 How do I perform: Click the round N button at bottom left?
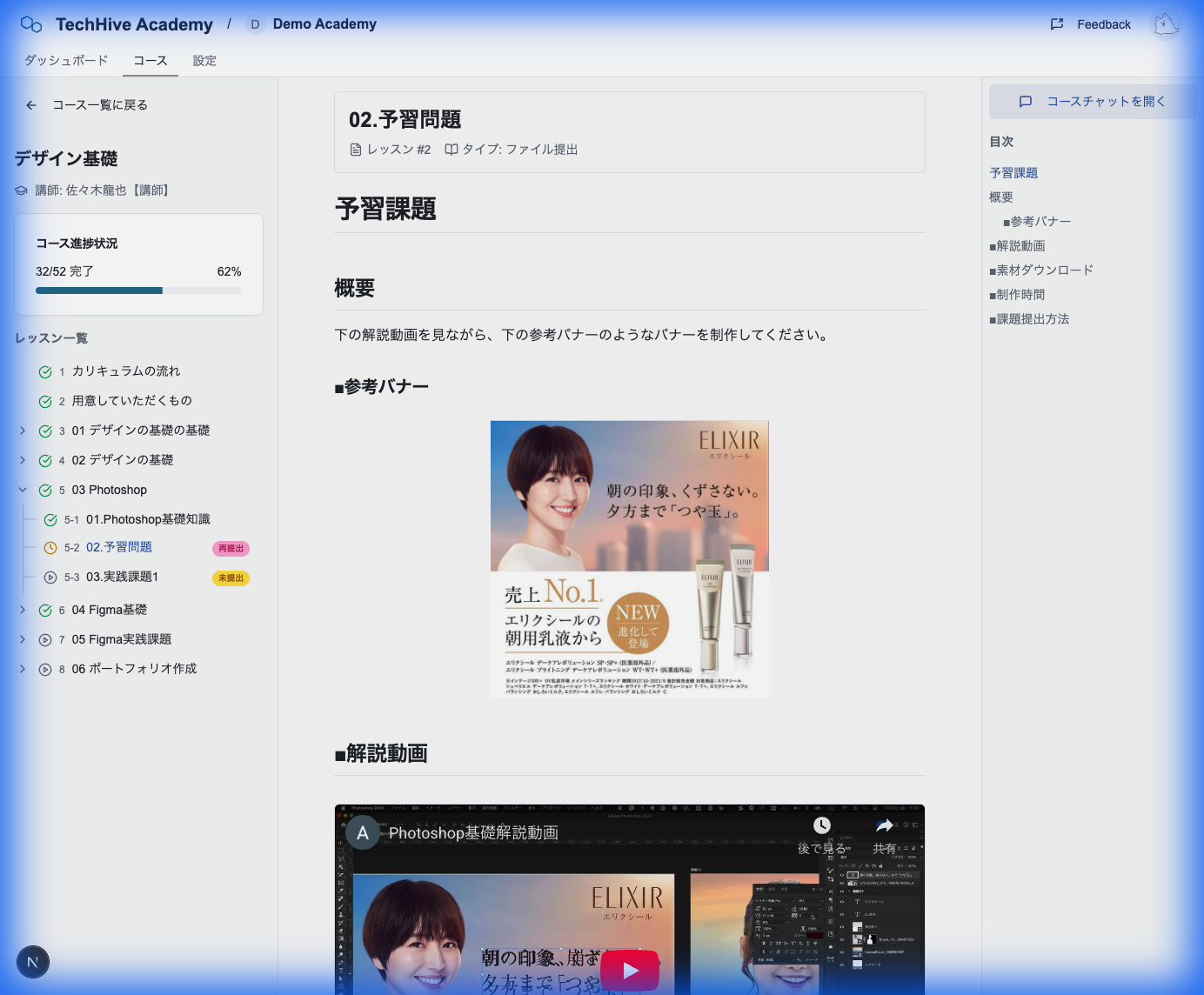click(x=33, y=962)
